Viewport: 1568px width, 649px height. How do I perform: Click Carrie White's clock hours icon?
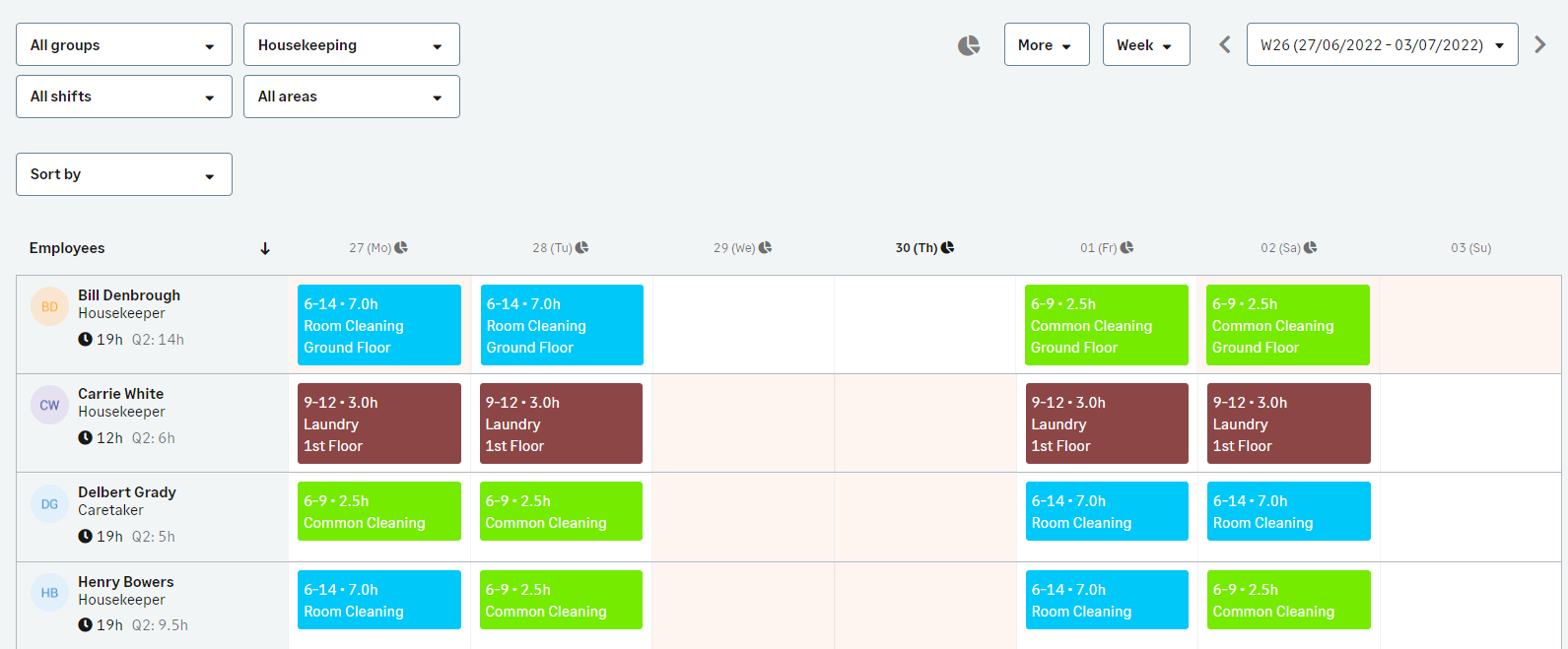coord(86,438)
